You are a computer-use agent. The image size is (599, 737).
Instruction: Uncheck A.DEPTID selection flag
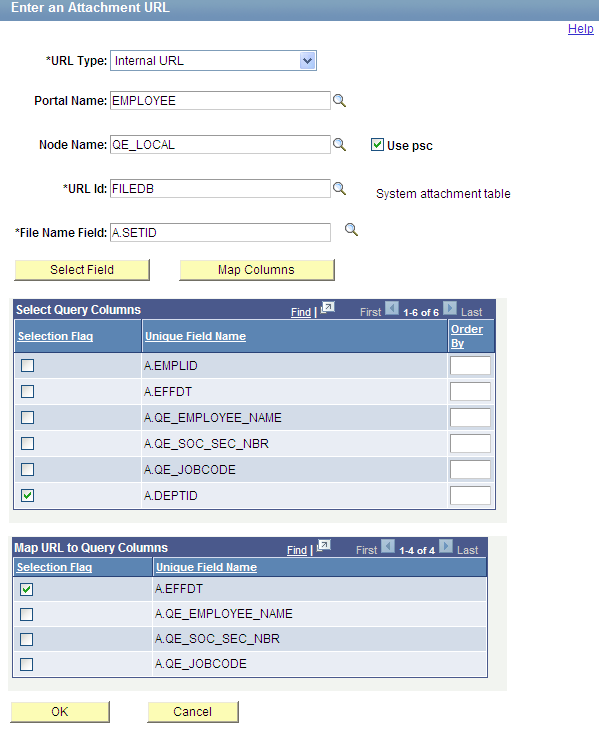(27, 495)
